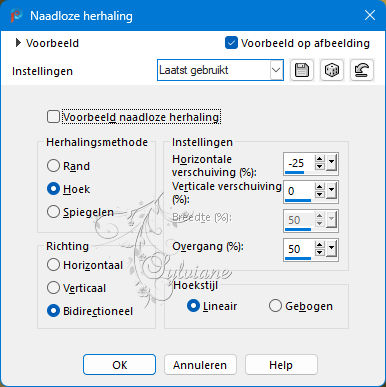Select the Horizontaal direction option

coord(53,265)
